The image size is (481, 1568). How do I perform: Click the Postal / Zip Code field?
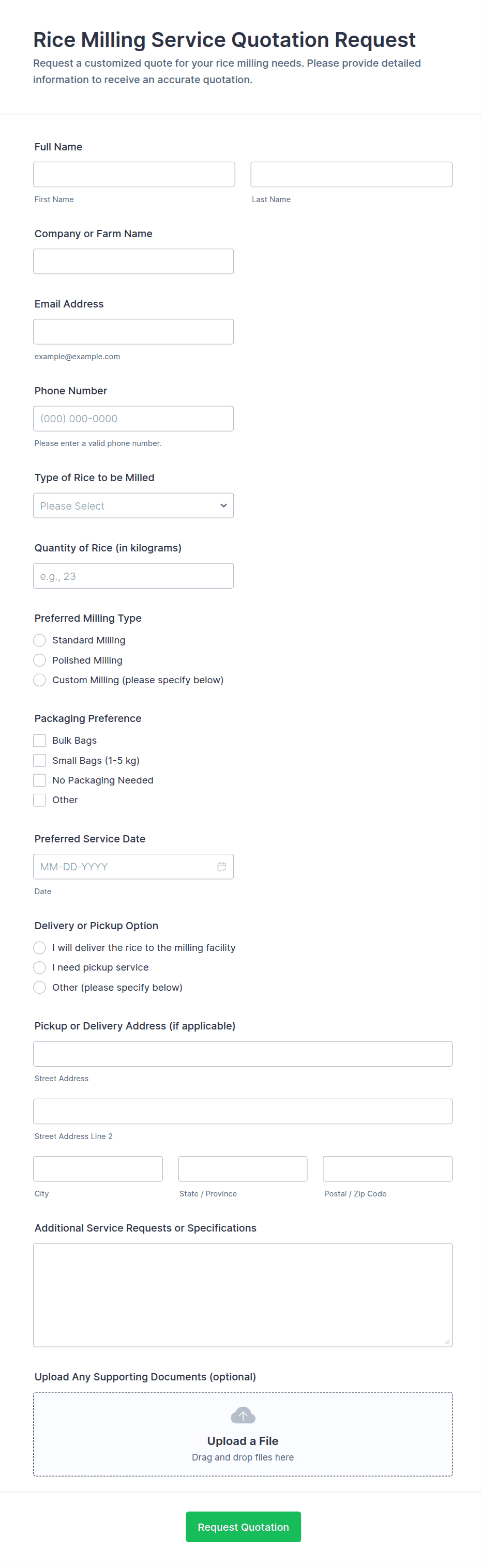(387, 1169)
